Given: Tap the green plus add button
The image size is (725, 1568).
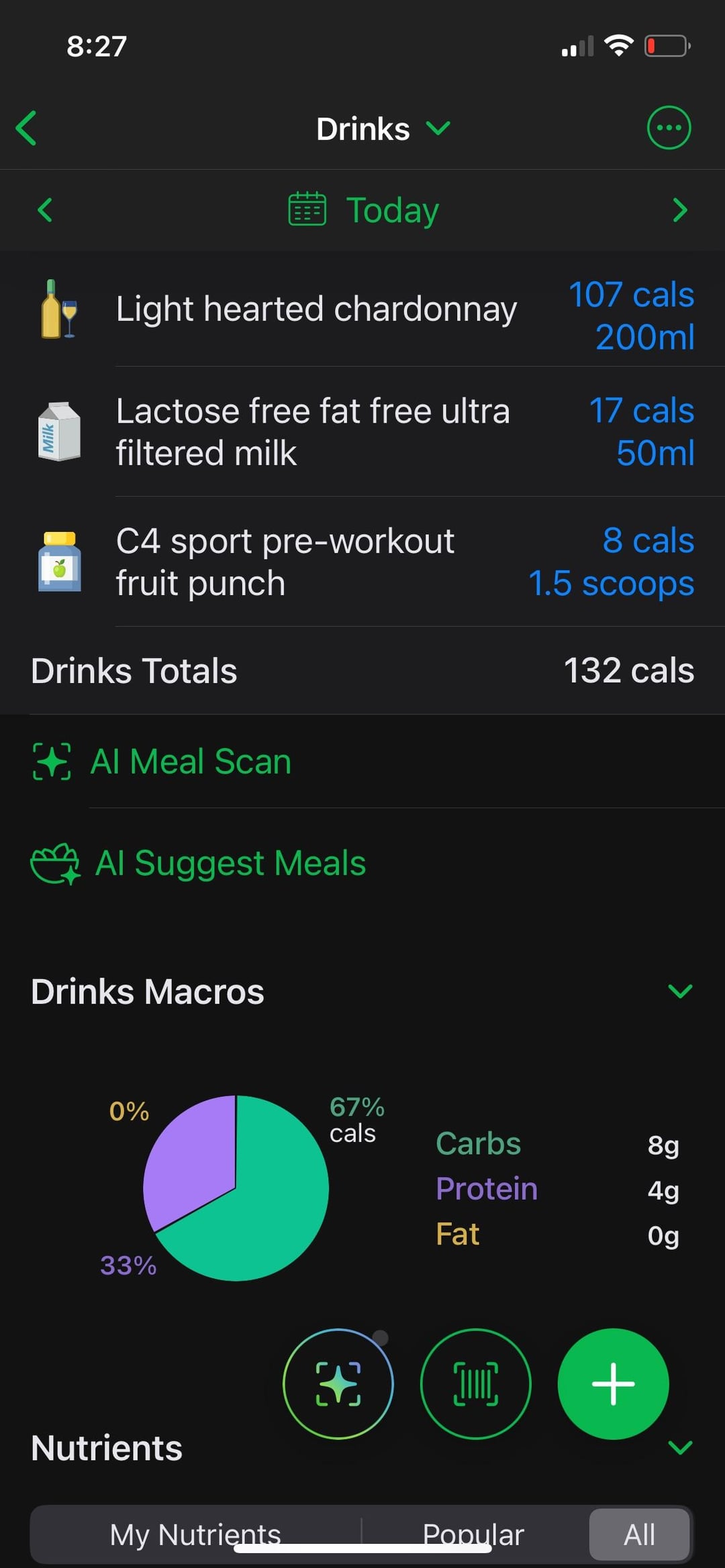Looking at the screenshot, I should tap(612, 1383).
